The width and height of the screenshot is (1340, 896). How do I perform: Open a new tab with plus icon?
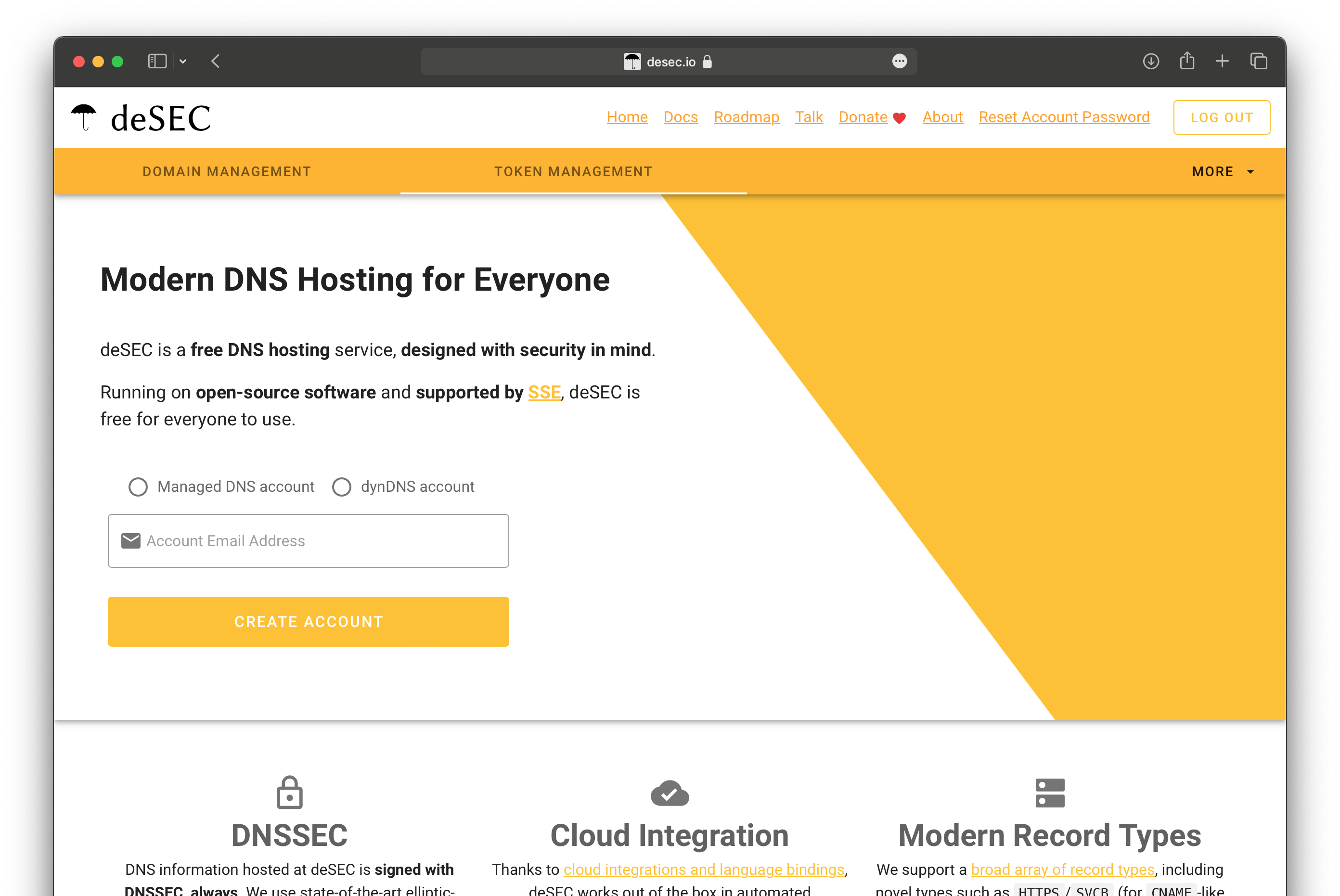(x=1222, y=61)
